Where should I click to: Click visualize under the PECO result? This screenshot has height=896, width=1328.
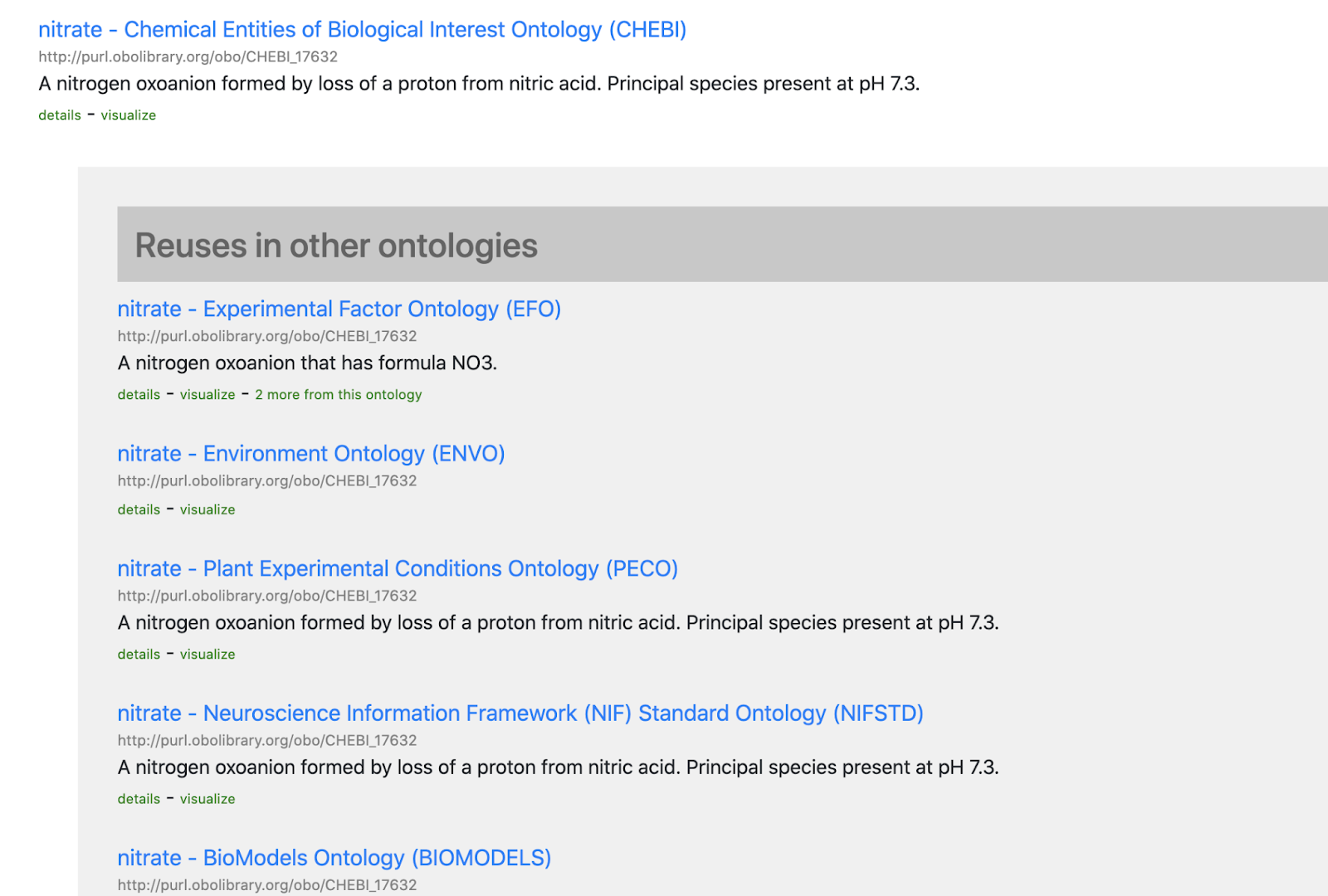point(207,655)
